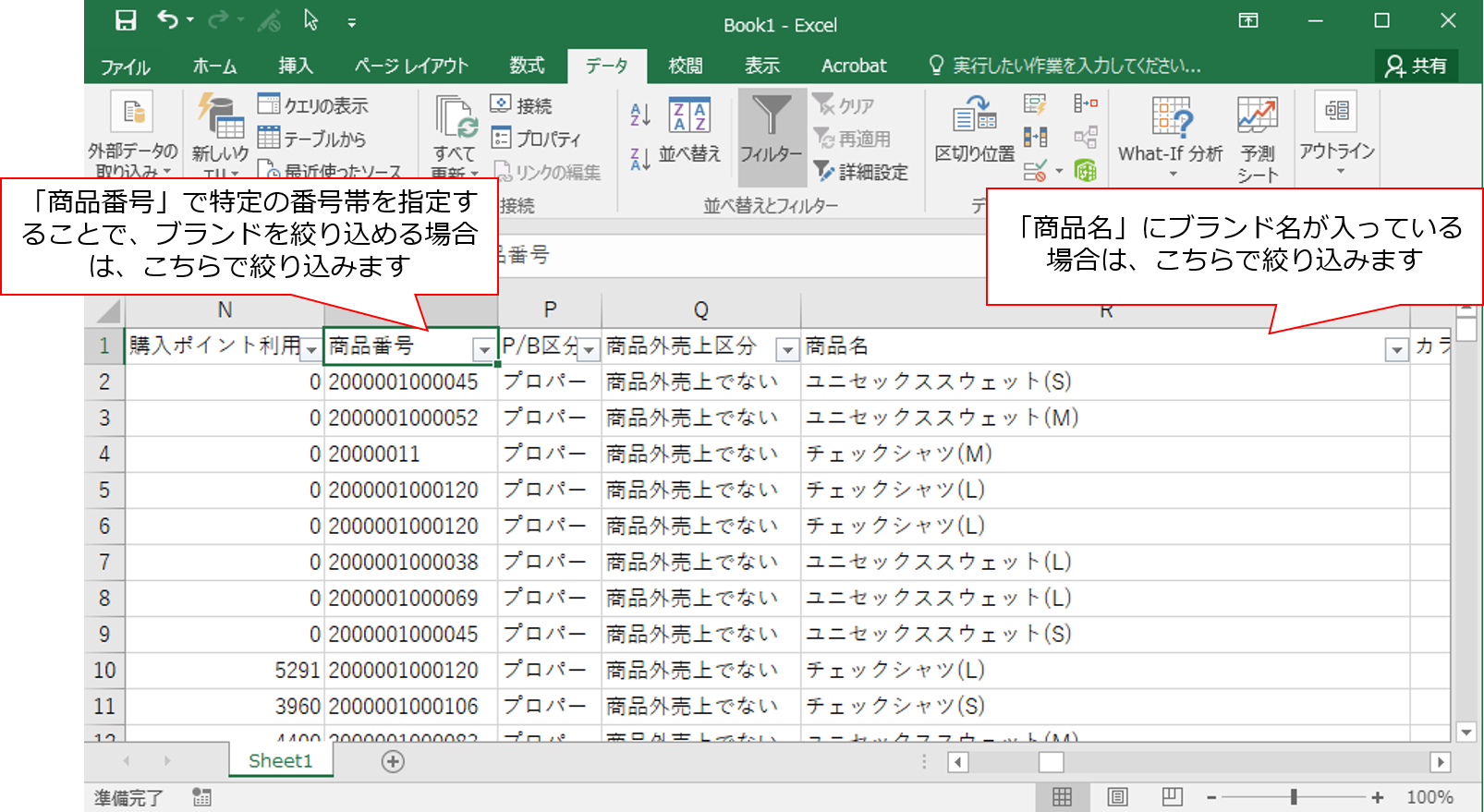The width and height of the screenshot is (1484, 812).
Task: Click the zoom slider handle
Action: tap(1294, 797)
